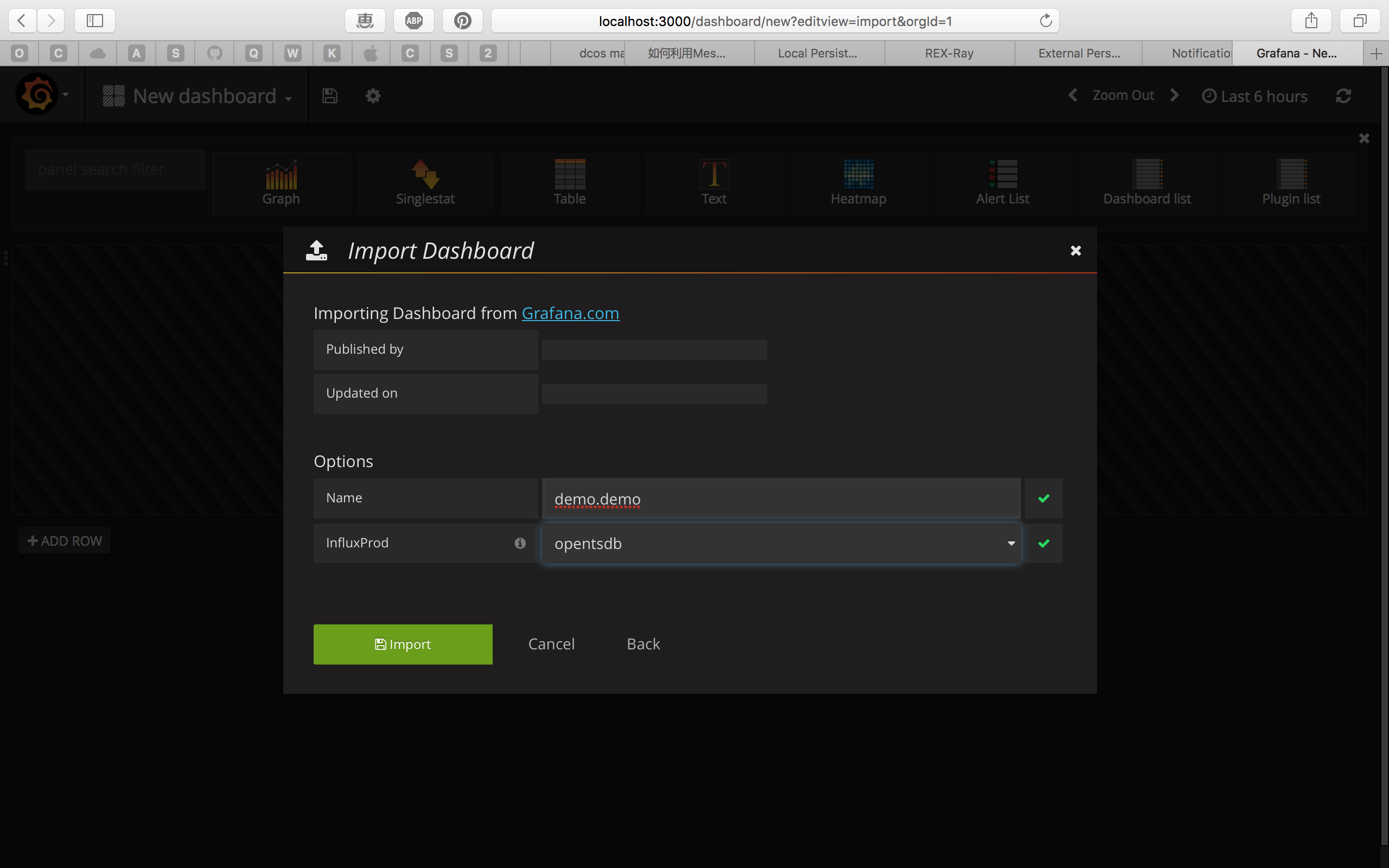The height and width of the screenshot is (868, 1389).
Task: Click the Pinterest extension icon
Action: pyautogui.click(x=463, y=21)
